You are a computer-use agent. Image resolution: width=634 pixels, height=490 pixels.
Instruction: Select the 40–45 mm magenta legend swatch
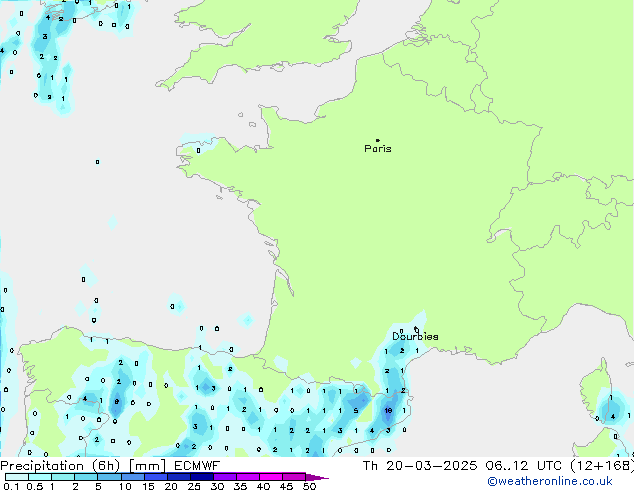click(x=271, y=477)
